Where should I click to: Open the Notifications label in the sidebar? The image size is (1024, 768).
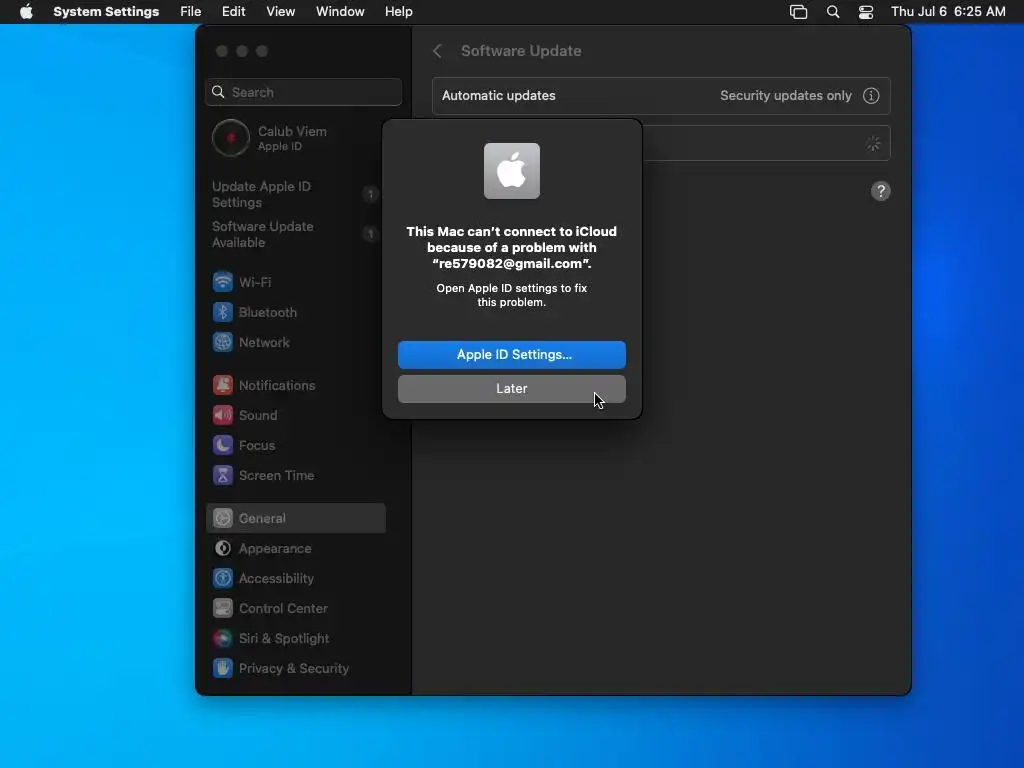[x=277, y=385]
